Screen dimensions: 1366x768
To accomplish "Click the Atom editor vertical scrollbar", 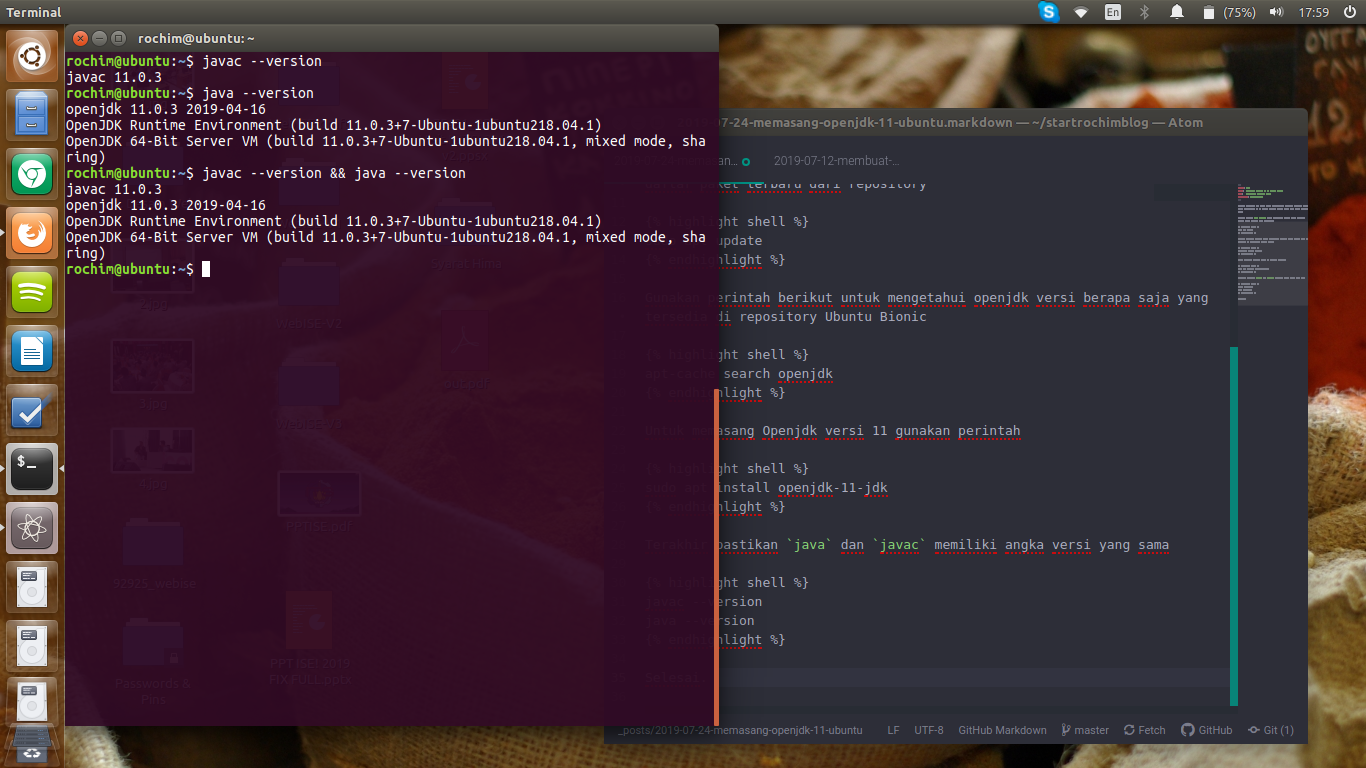I will click(x=1234, y=526).
